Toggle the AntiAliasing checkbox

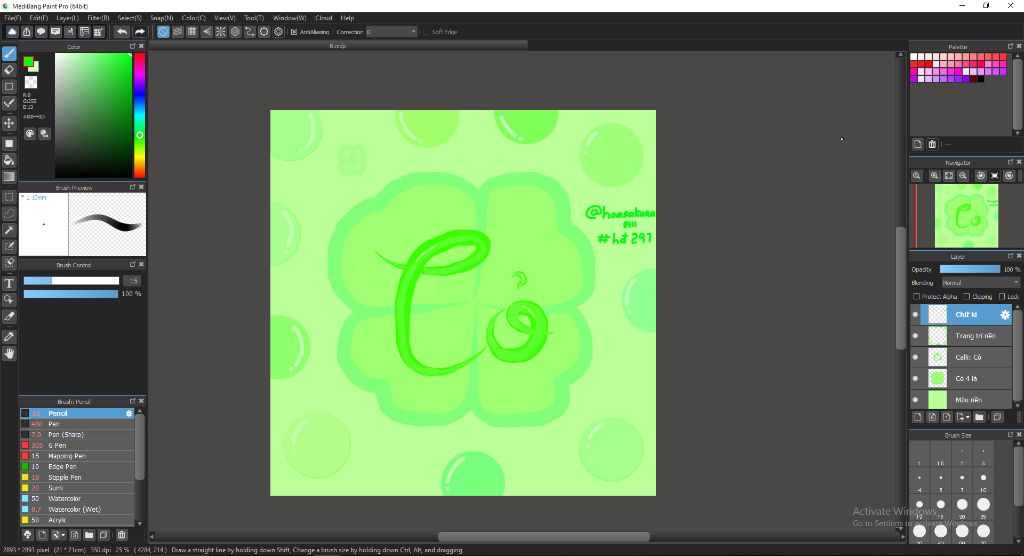tap(294, 32)
